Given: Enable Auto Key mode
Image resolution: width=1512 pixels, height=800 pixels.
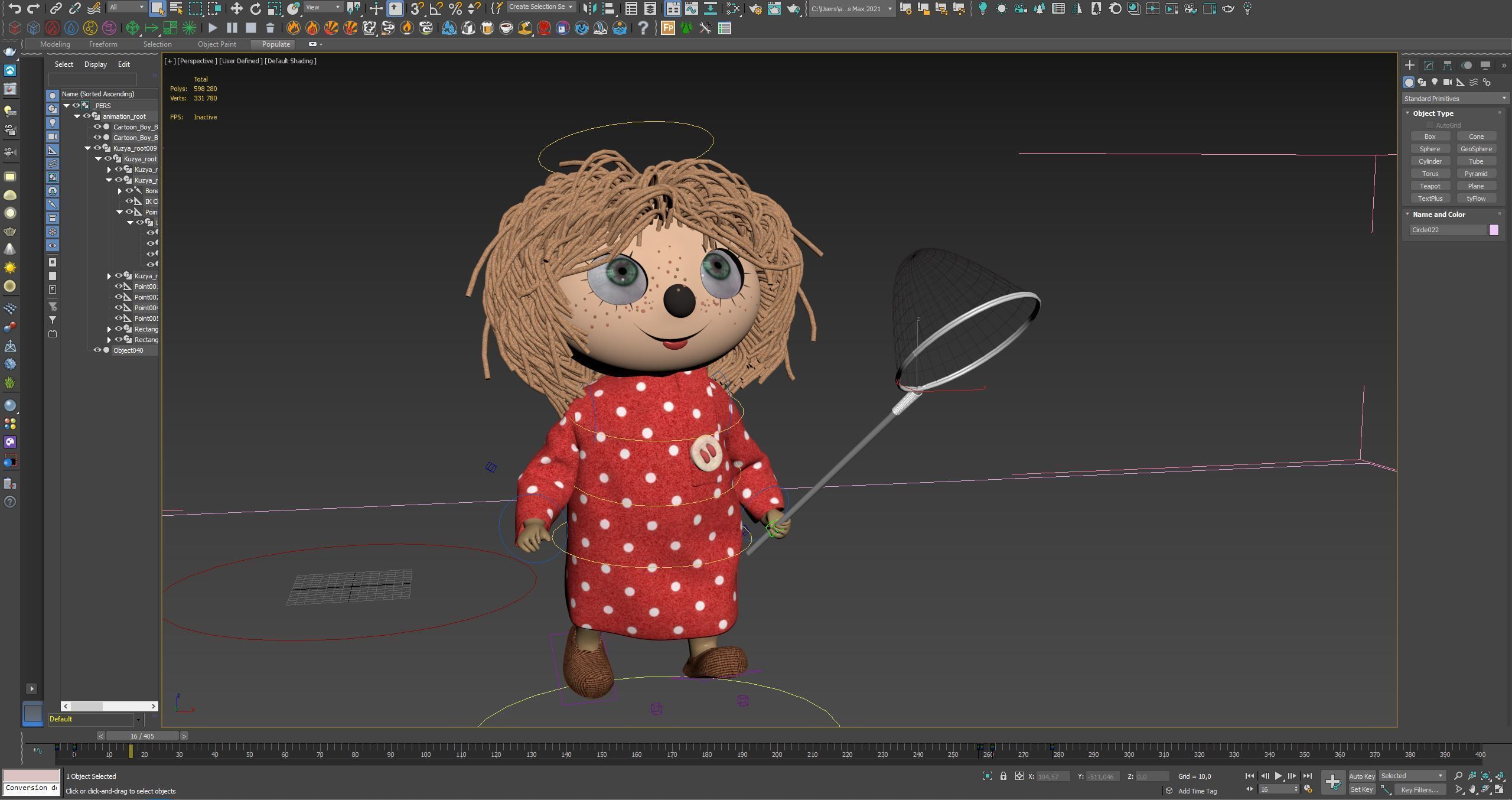Looking at the screenshot, I should click(1362, 776).
